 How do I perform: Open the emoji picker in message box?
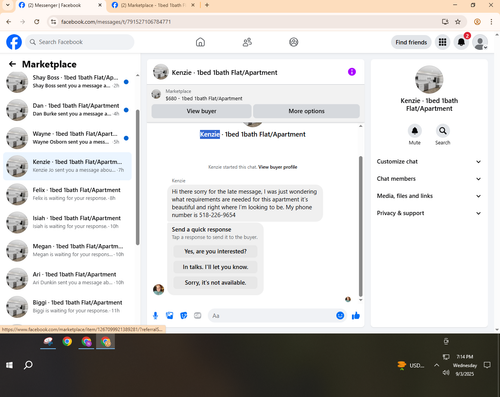[340, 315]
